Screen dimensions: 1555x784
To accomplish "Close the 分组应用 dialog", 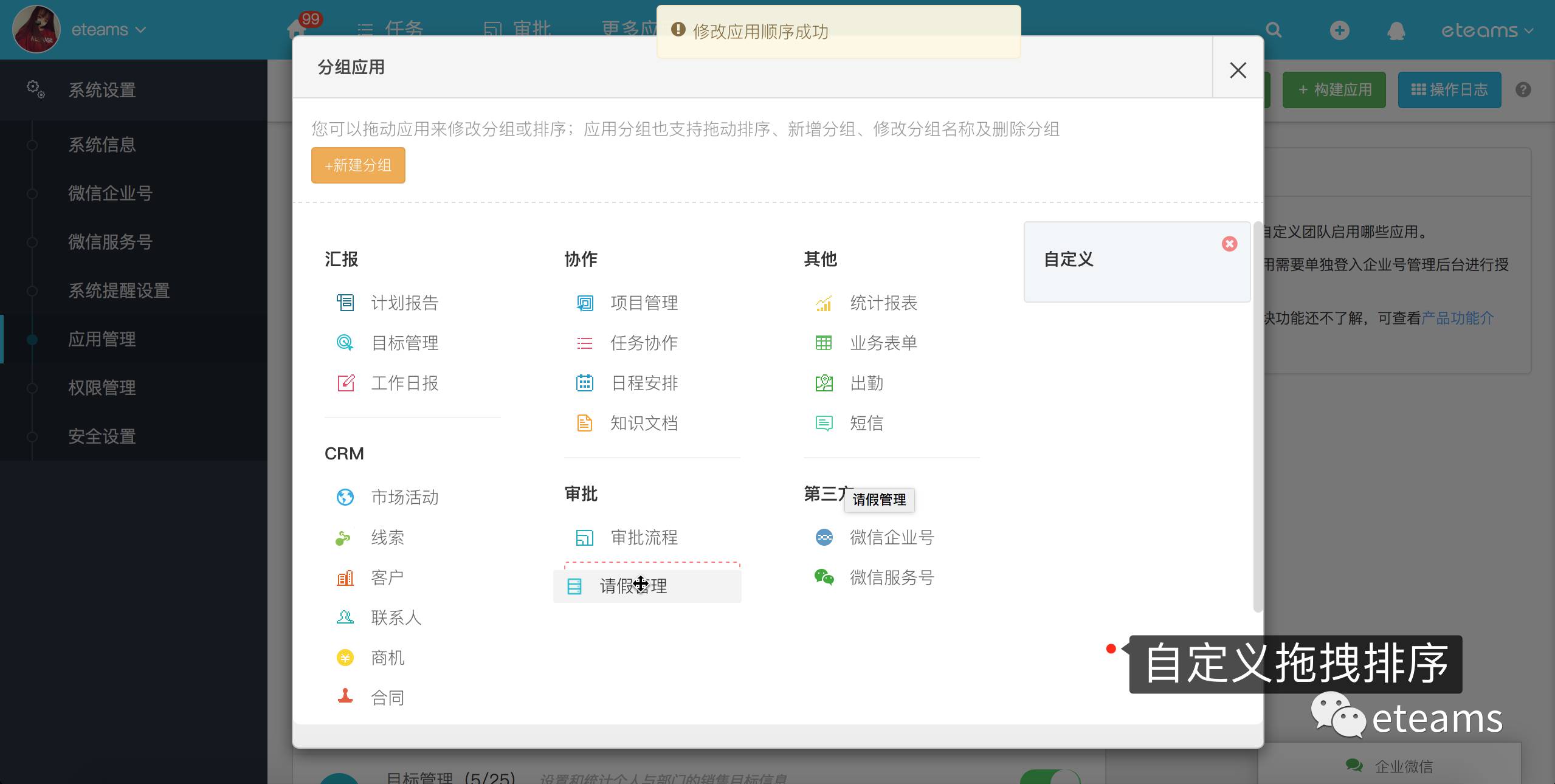I will 1238,70.
